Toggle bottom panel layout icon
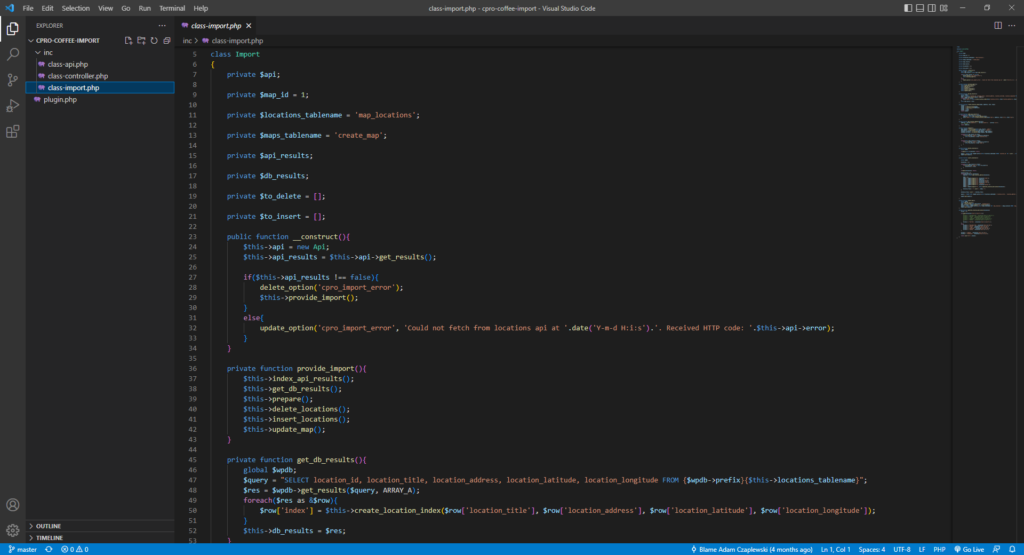 [920, 8]
